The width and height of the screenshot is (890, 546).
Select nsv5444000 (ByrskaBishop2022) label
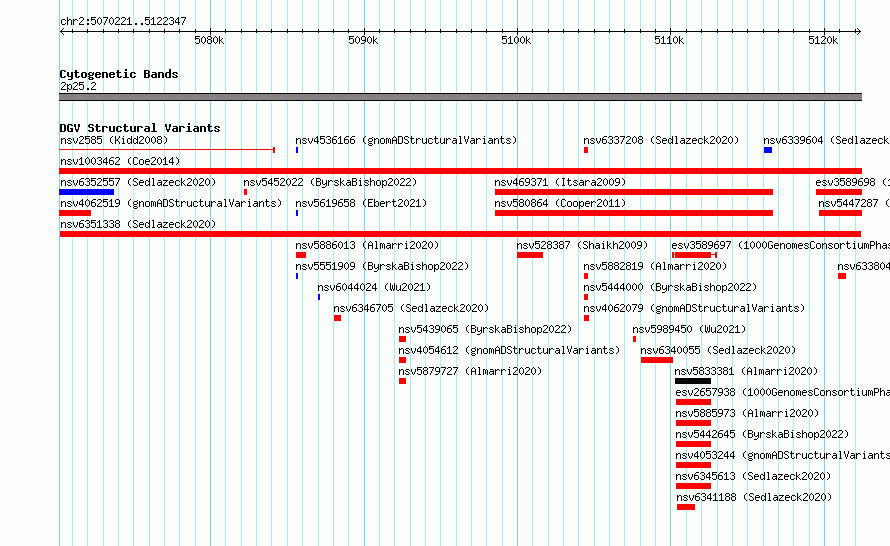(x=670, y=287)
